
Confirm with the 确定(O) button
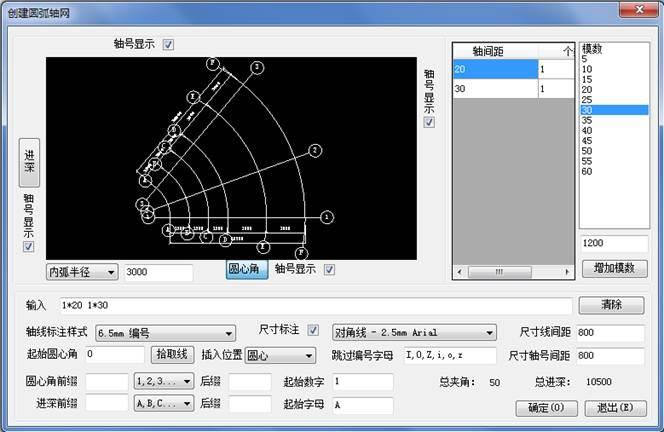545,408
